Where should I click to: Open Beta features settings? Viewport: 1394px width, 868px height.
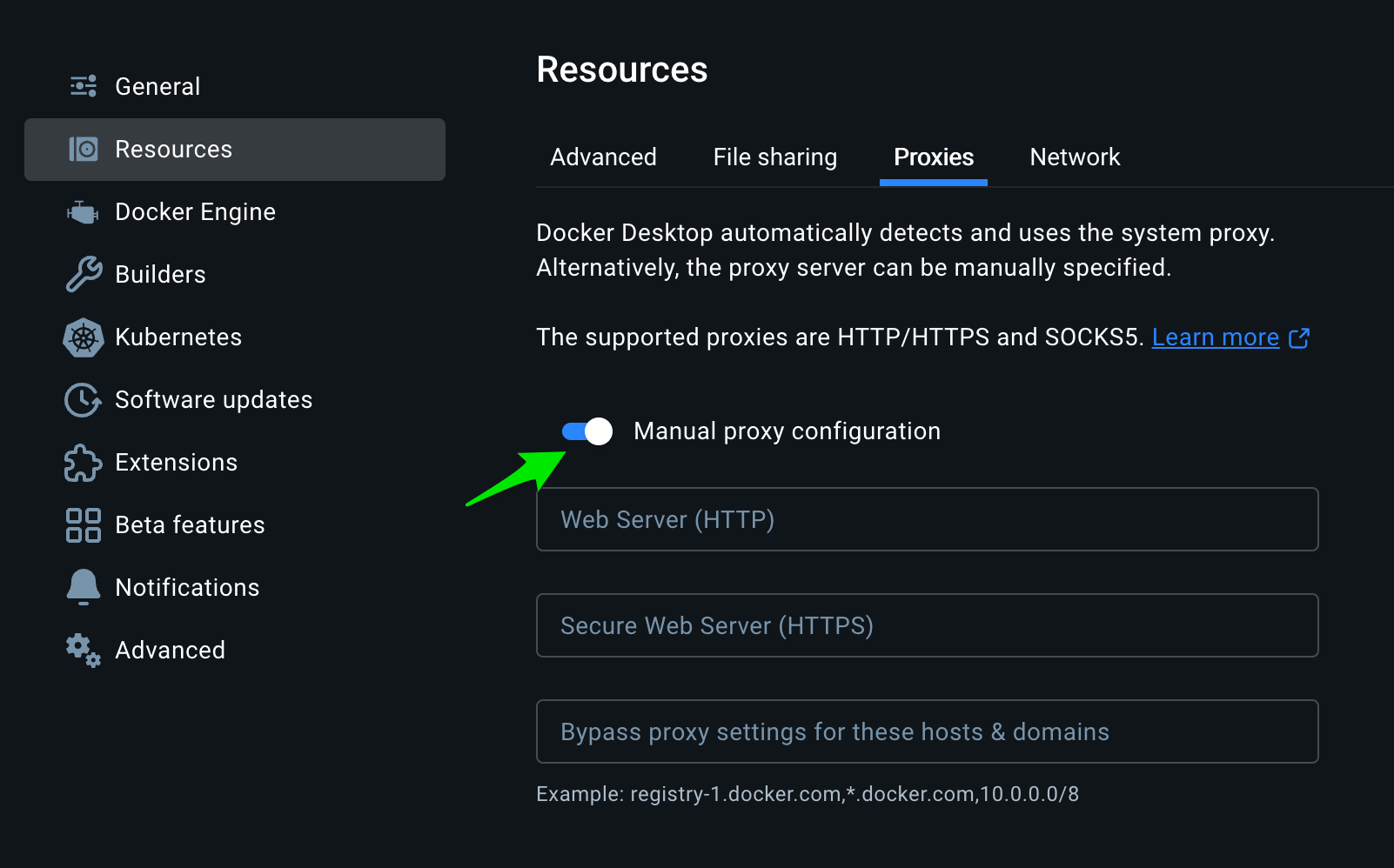pos(235,524)
